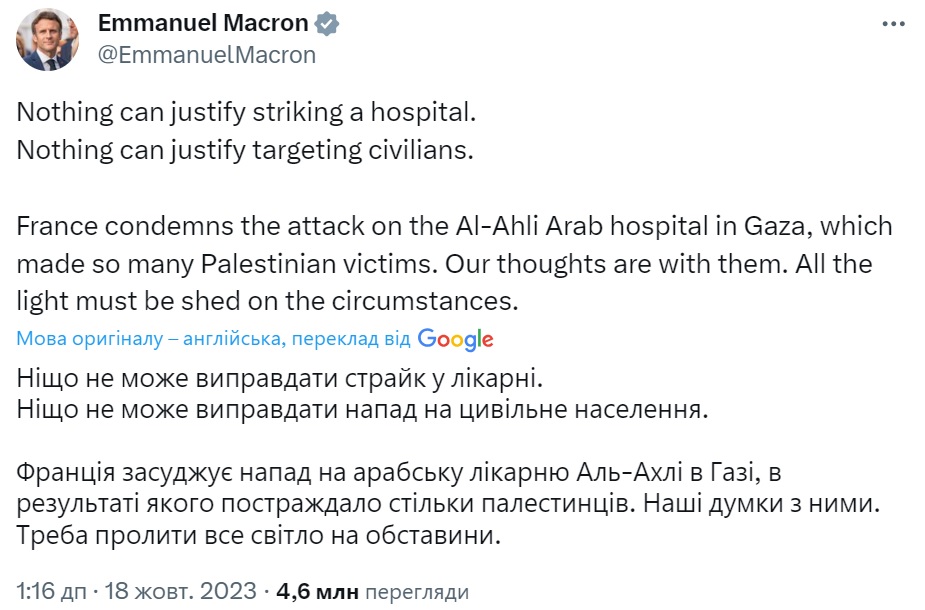Screen dimensions: 925x610
Task: Open the @EmmanuelMacron handle link
Action: [206, 54]
